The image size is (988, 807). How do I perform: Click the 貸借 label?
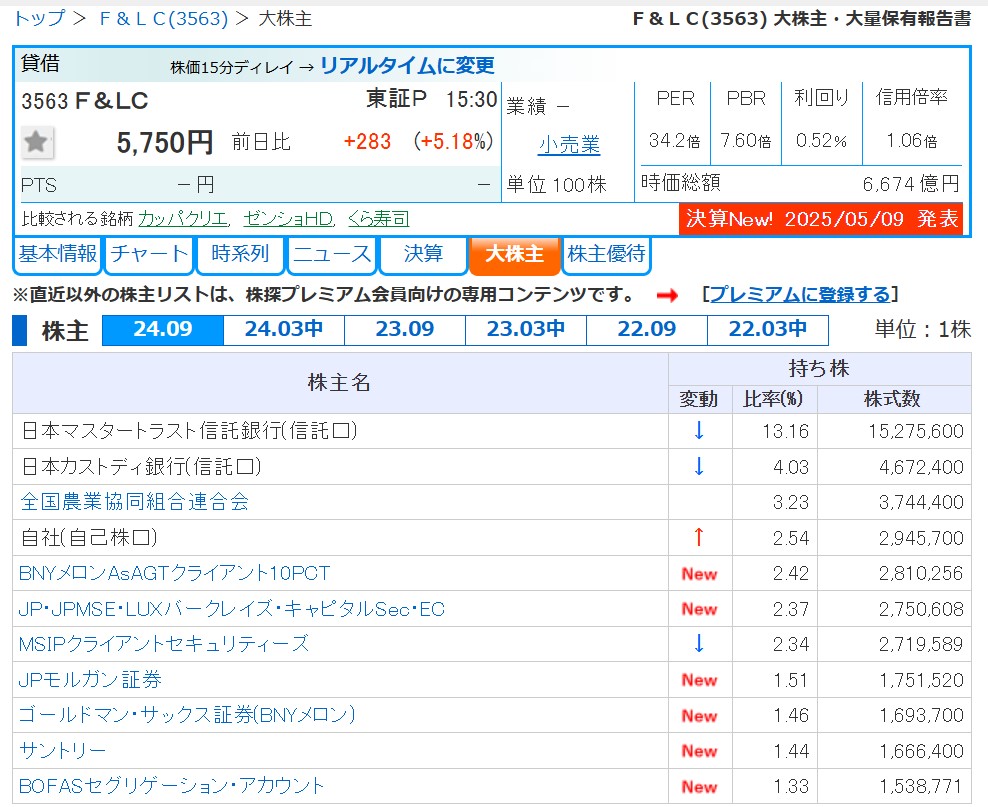point(40,63)
